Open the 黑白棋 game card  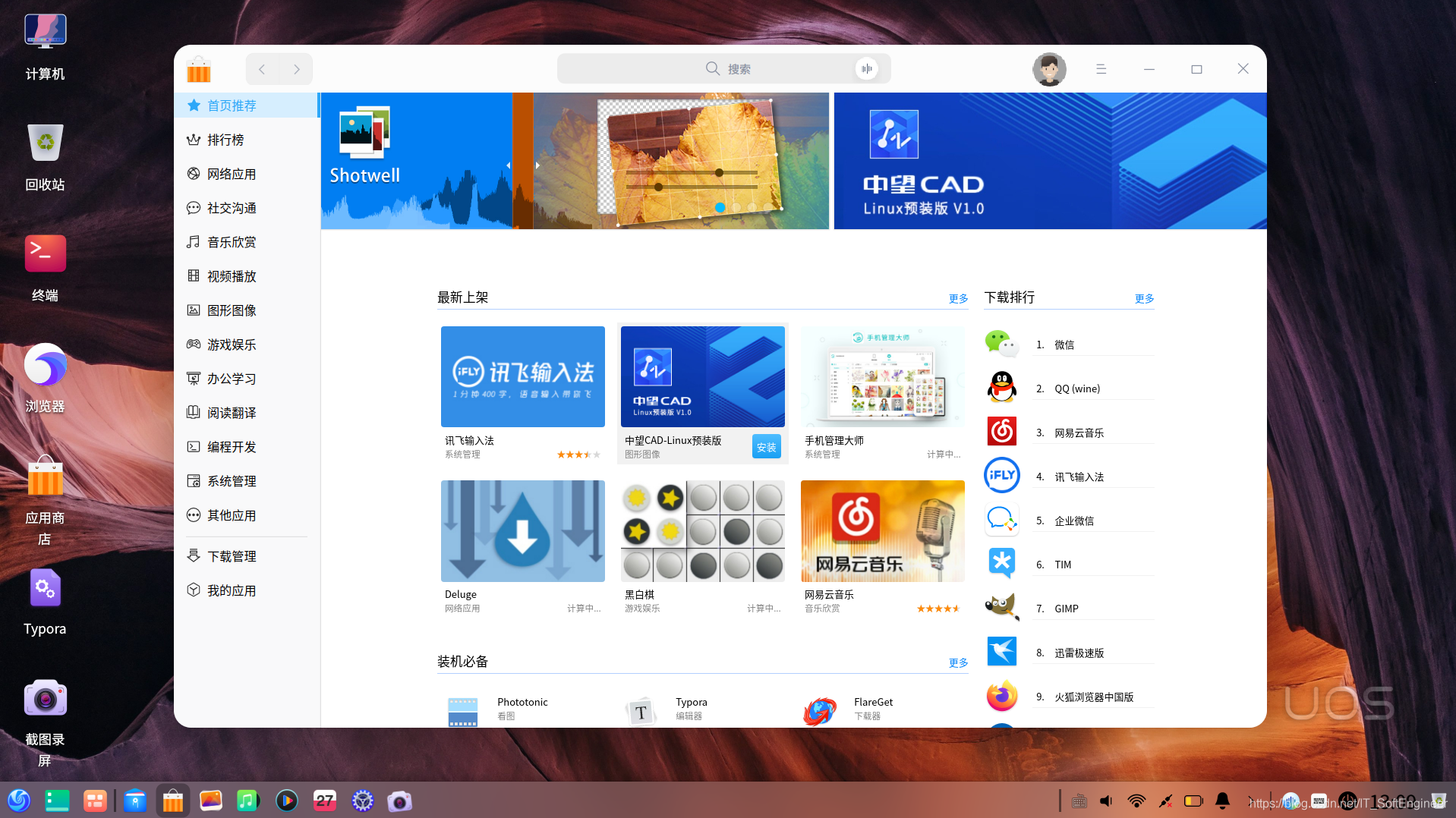pyautogui.click(x=703, y=547)
